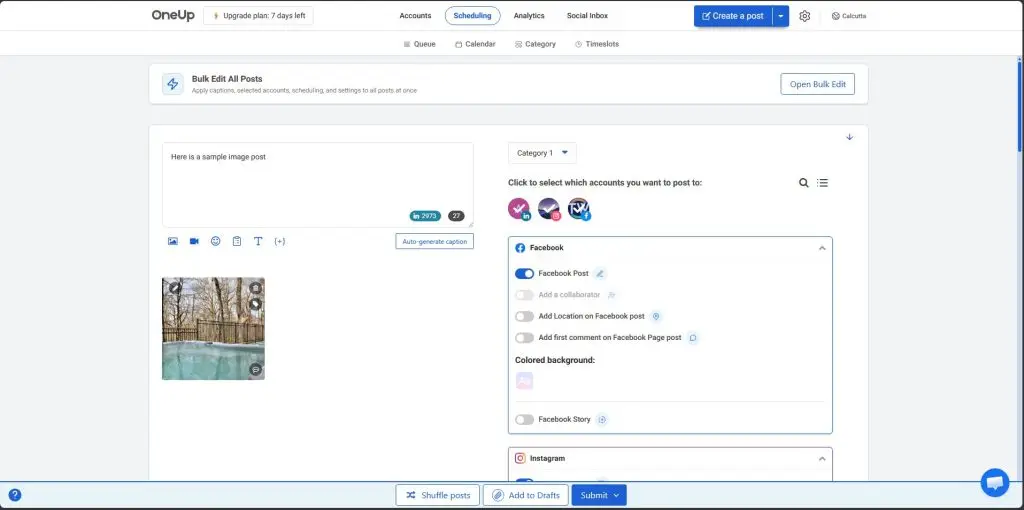Click Auto-generate caption button
The width and height of the screenshot is (1024, 510).
tap(434, 242)
